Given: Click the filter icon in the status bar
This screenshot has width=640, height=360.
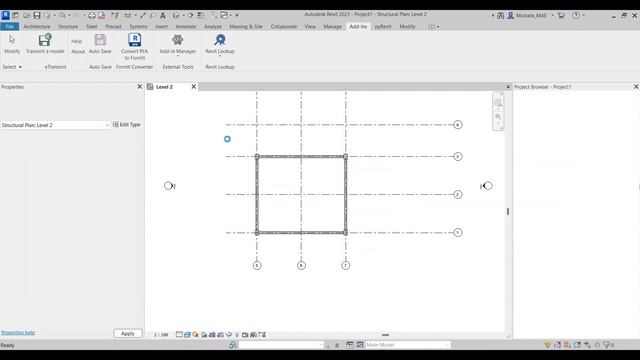Looking at the screenshot, I should click(x=607, y=345).
